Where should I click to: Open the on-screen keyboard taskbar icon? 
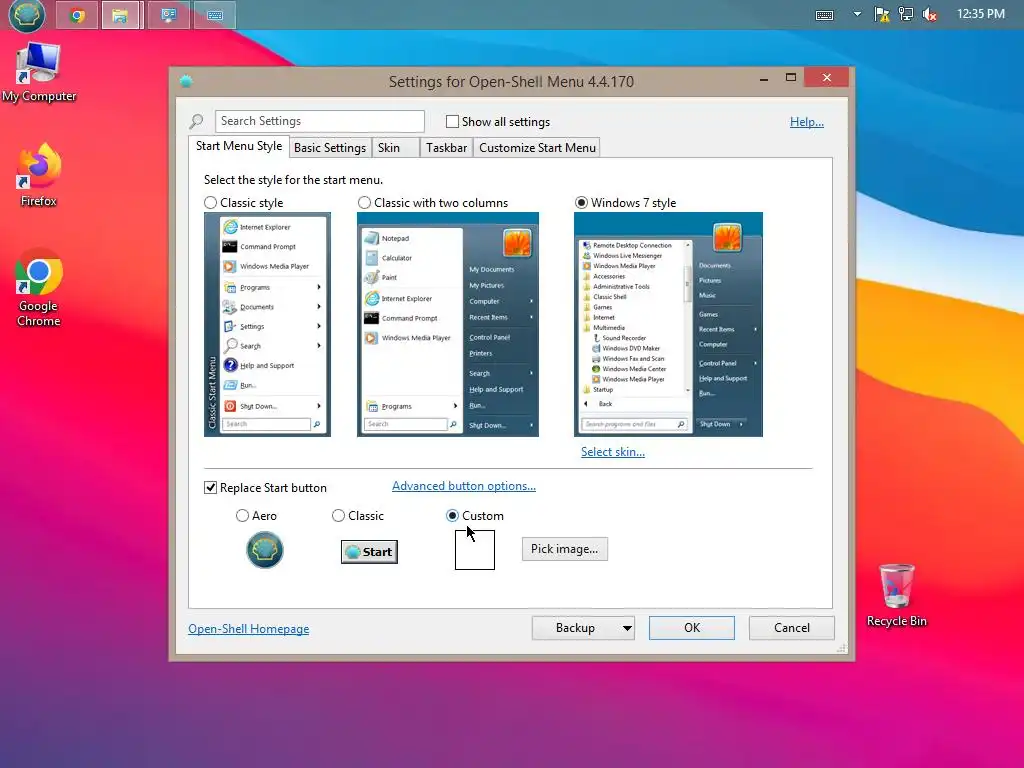coord(215,16)
